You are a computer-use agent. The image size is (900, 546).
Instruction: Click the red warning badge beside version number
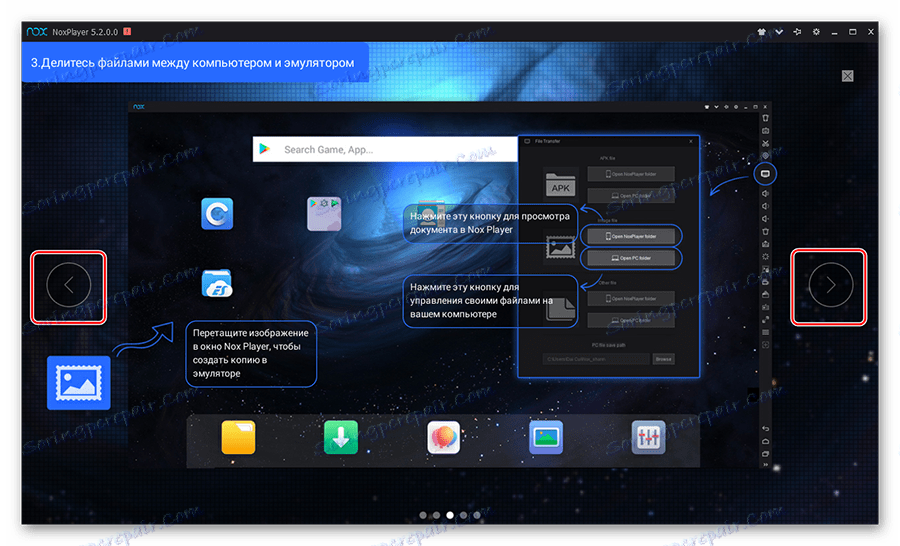click(127, 32)
